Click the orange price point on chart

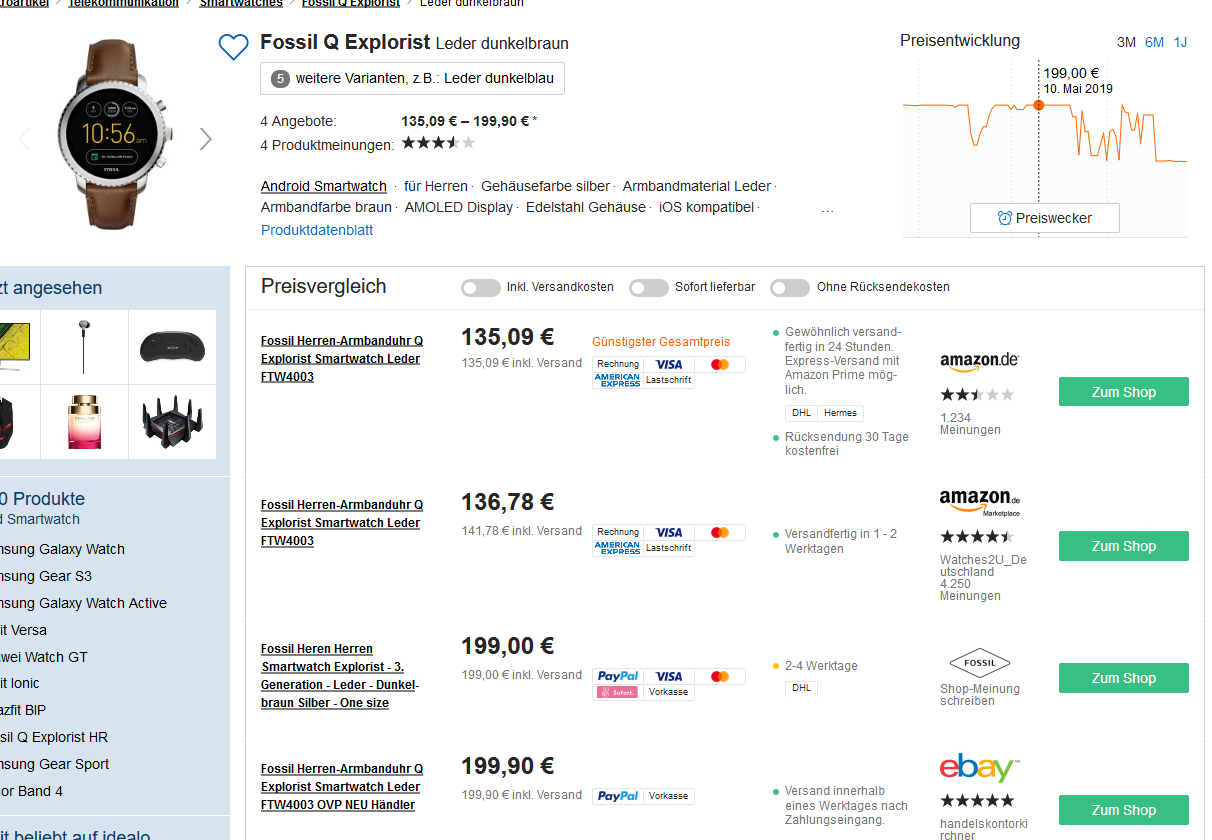pyautogui.click(x=1038, y=105)
